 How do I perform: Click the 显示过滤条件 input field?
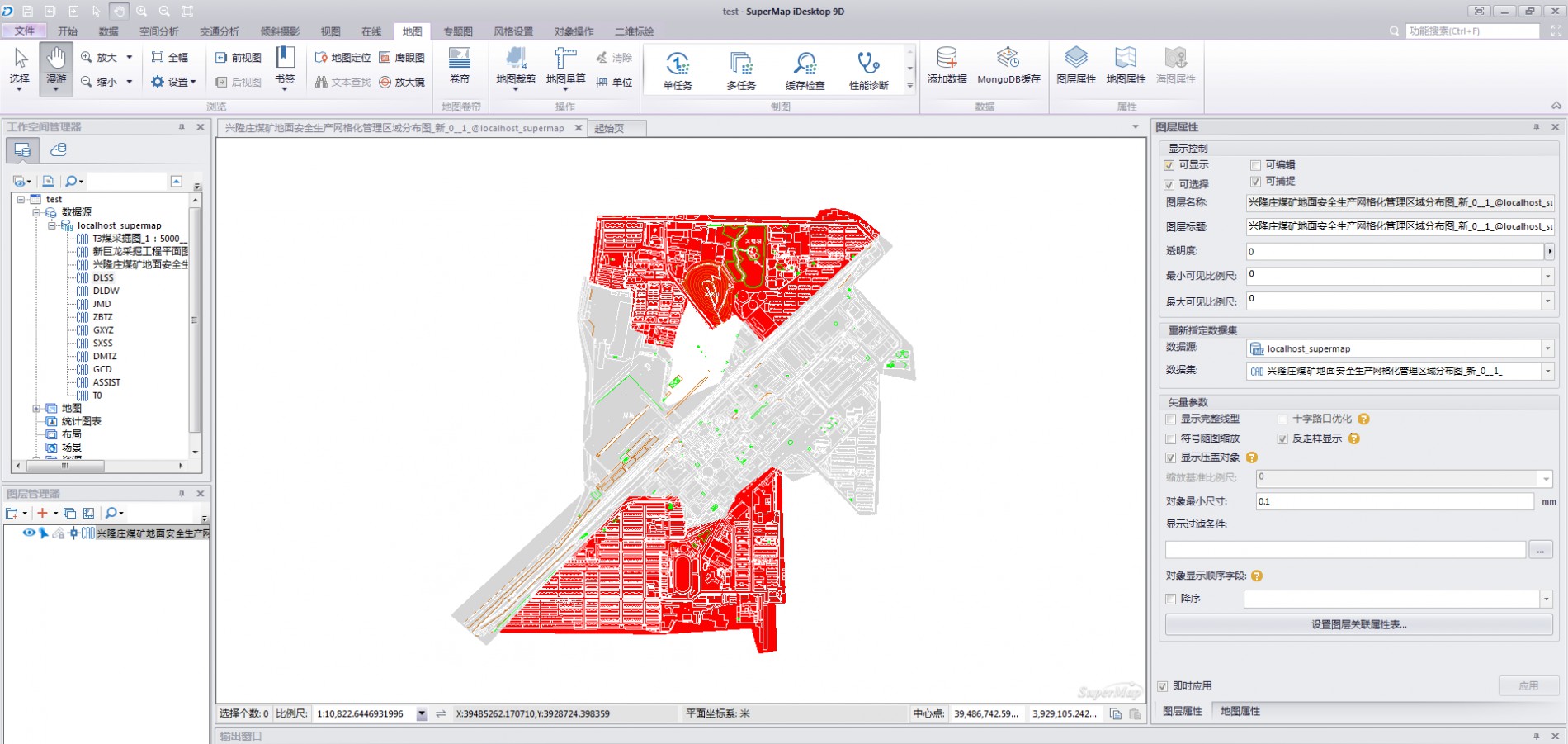pos(1345,550)
